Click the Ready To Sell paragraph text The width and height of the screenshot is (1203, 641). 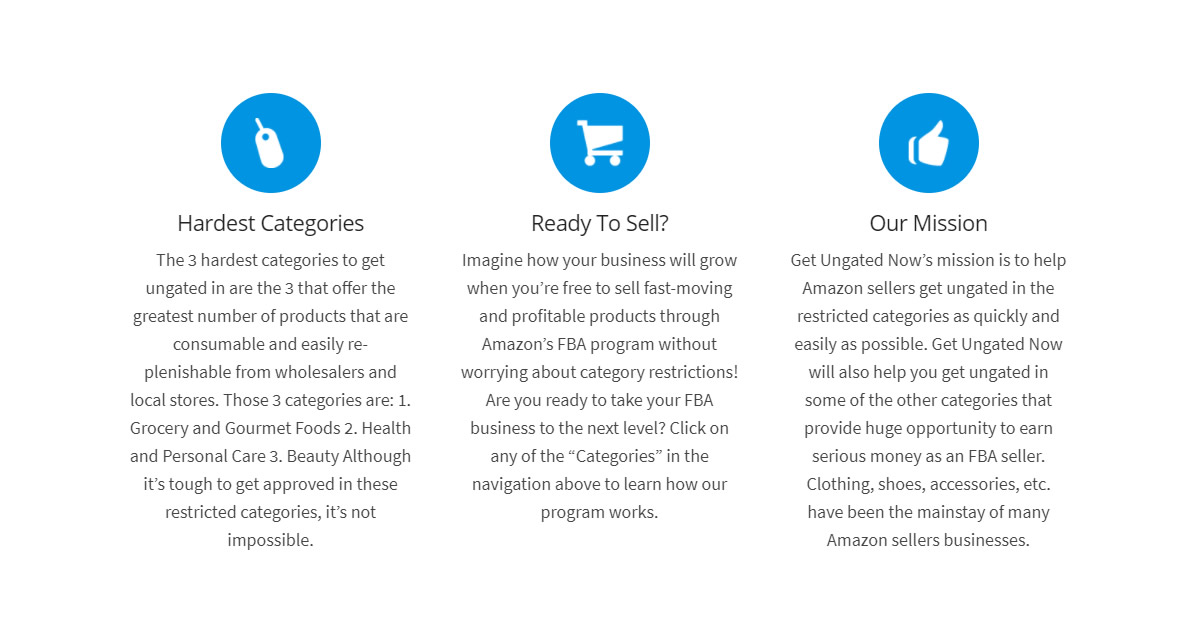tap(600, 386)
